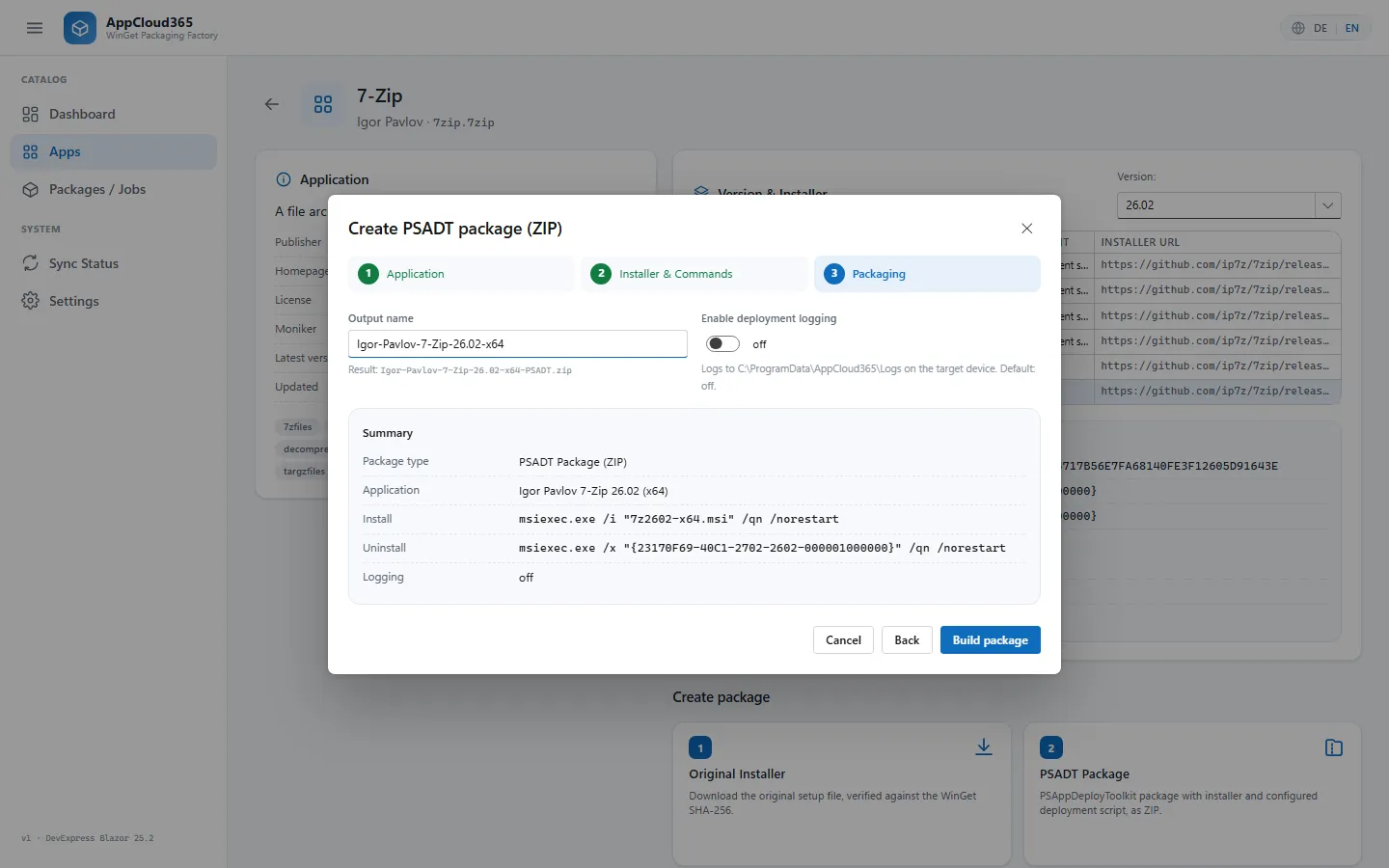Image resolution: width=1389 pixels, height=868 pixels.
Task: Click the Settings gear icon
Action: point(31,301)
